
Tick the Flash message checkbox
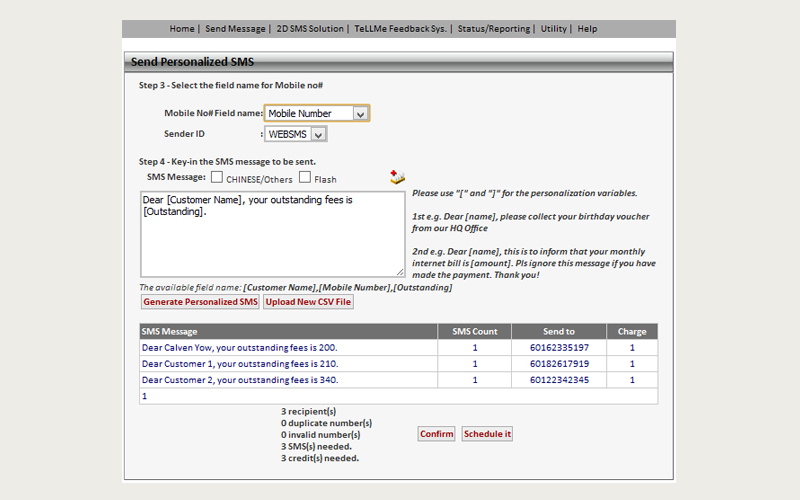[305, 178]
